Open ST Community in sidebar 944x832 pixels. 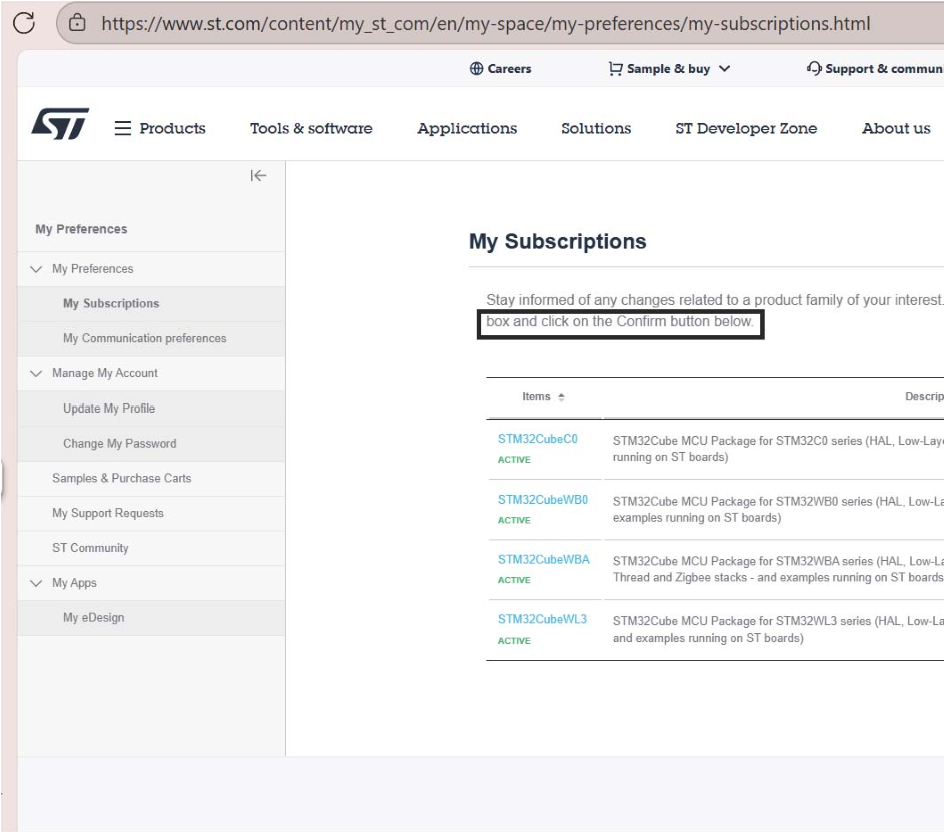click(x=90, y=548)
